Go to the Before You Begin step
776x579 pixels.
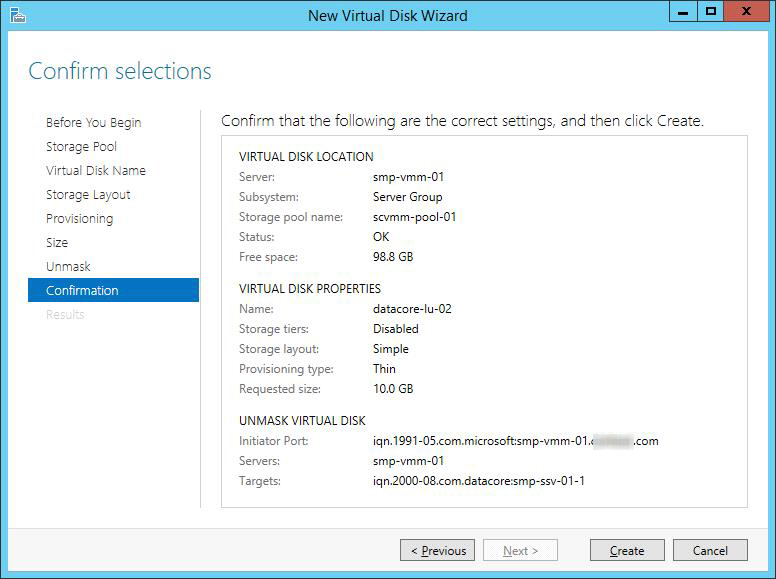(93, 122)
